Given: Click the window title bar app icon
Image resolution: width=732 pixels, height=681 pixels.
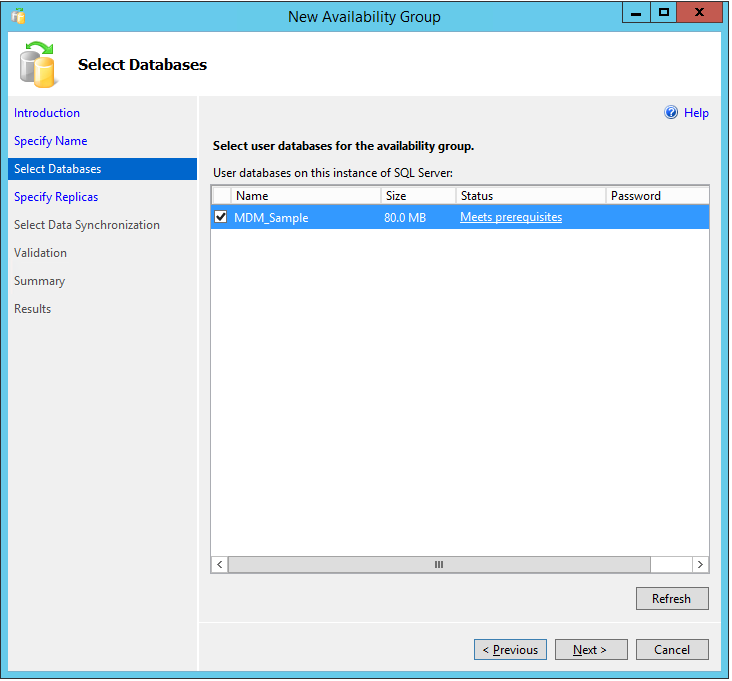Looking at the screenshot, I should [x=18, y=16].
